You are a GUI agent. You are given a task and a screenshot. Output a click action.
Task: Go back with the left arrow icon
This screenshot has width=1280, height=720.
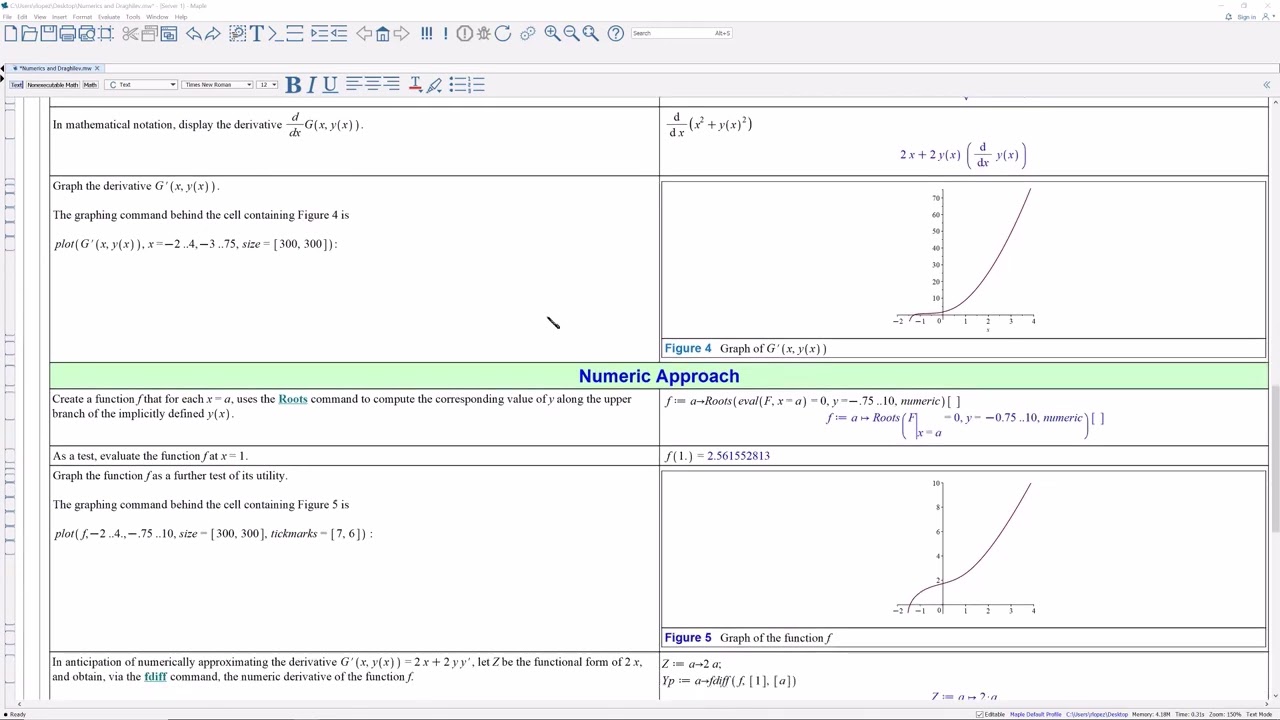pos(364,34)
